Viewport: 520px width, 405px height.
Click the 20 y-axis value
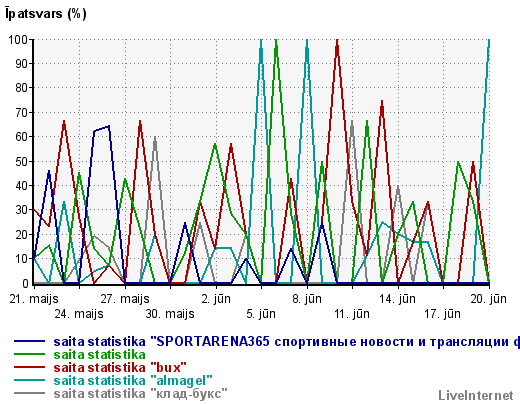click(21, 235)
